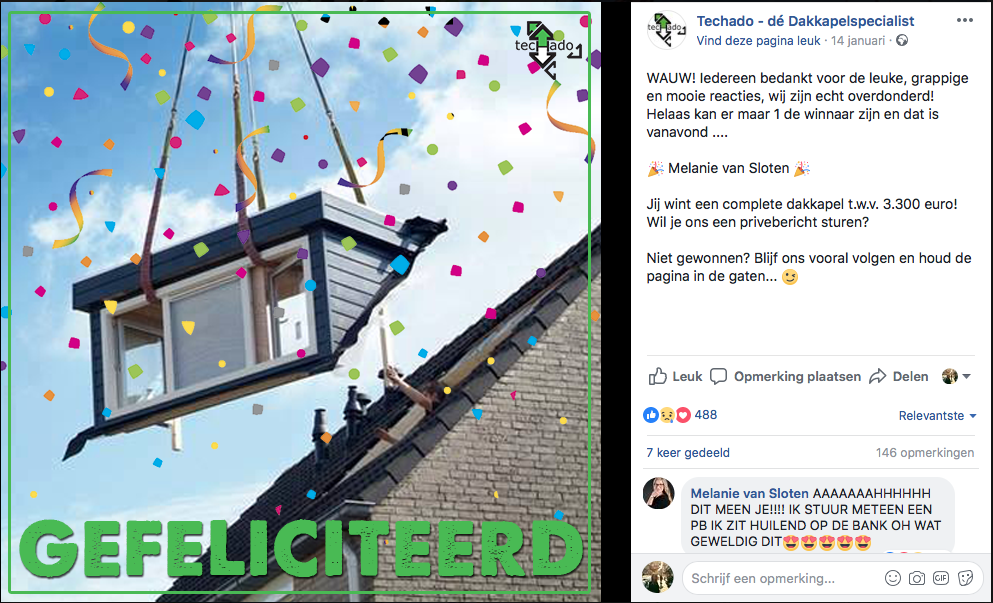Like the page via Vind deze pagina leuk
Viewport: 993px width, 603px height.
[x=758, y=41]
